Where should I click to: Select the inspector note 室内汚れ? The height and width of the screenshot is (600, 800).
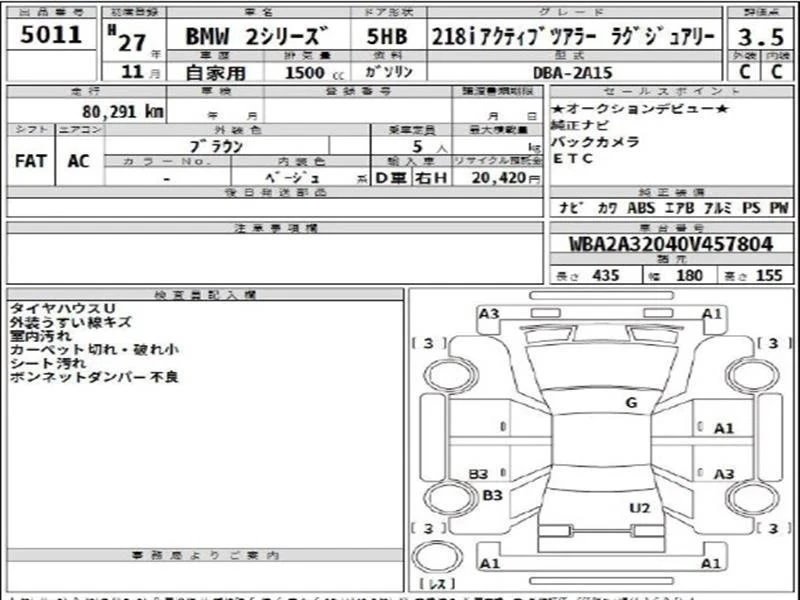(x=40, y=336)
